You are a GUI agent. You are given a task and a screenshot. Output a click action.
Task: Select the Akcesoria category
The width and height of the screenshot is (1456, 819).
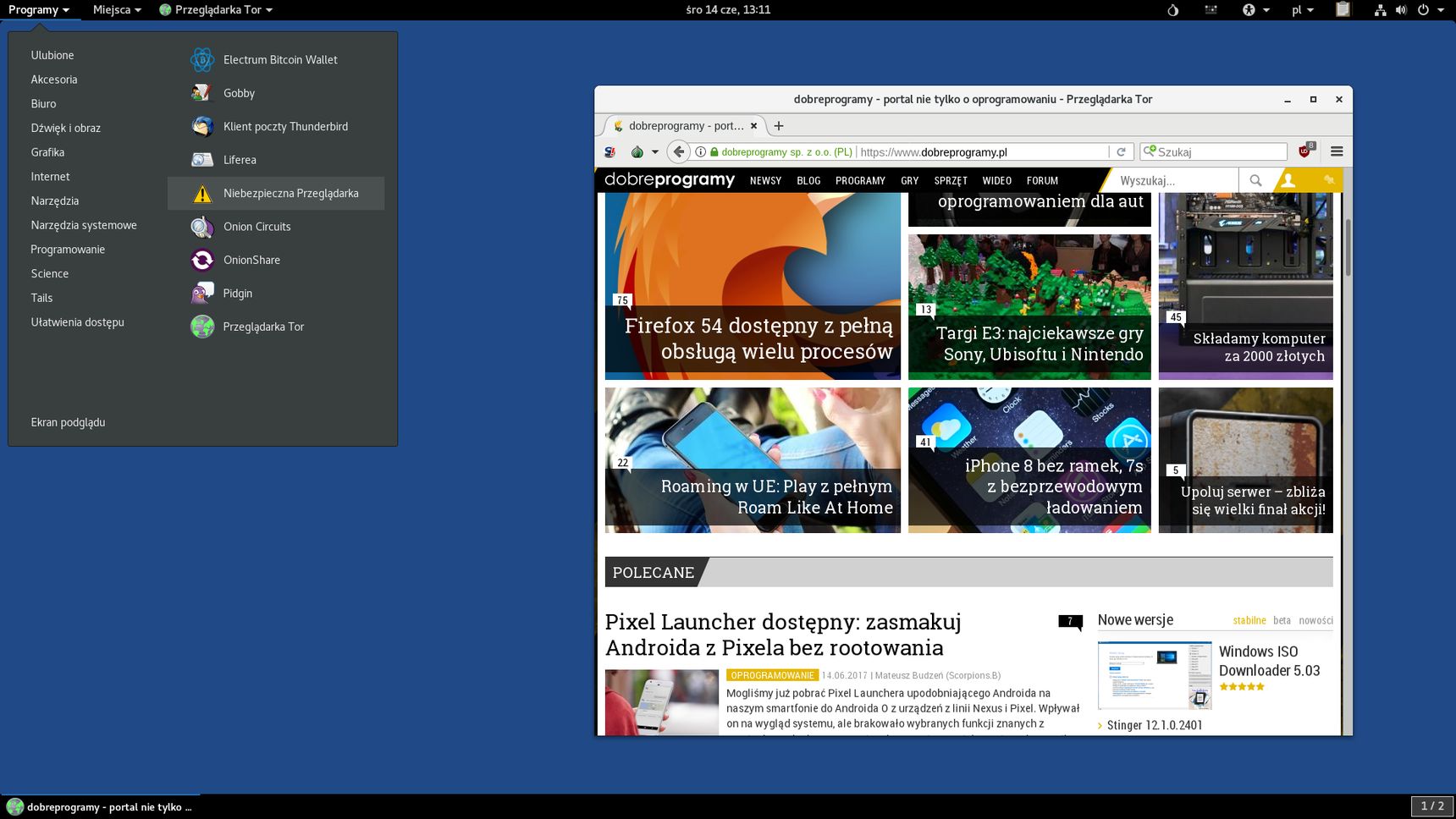click(x=54, y=80)
